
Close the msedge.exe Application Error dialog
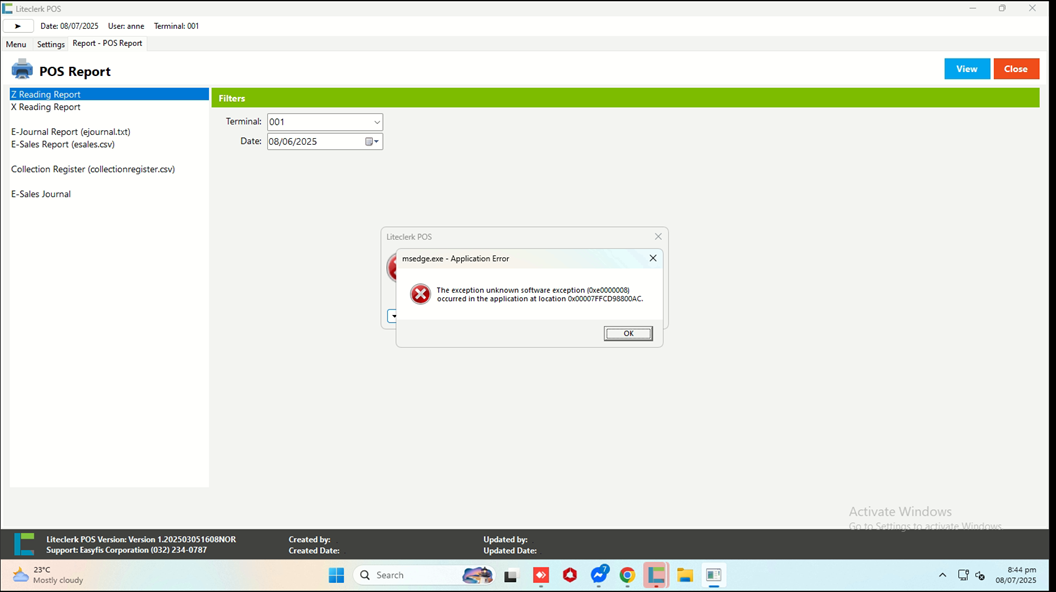653,258
